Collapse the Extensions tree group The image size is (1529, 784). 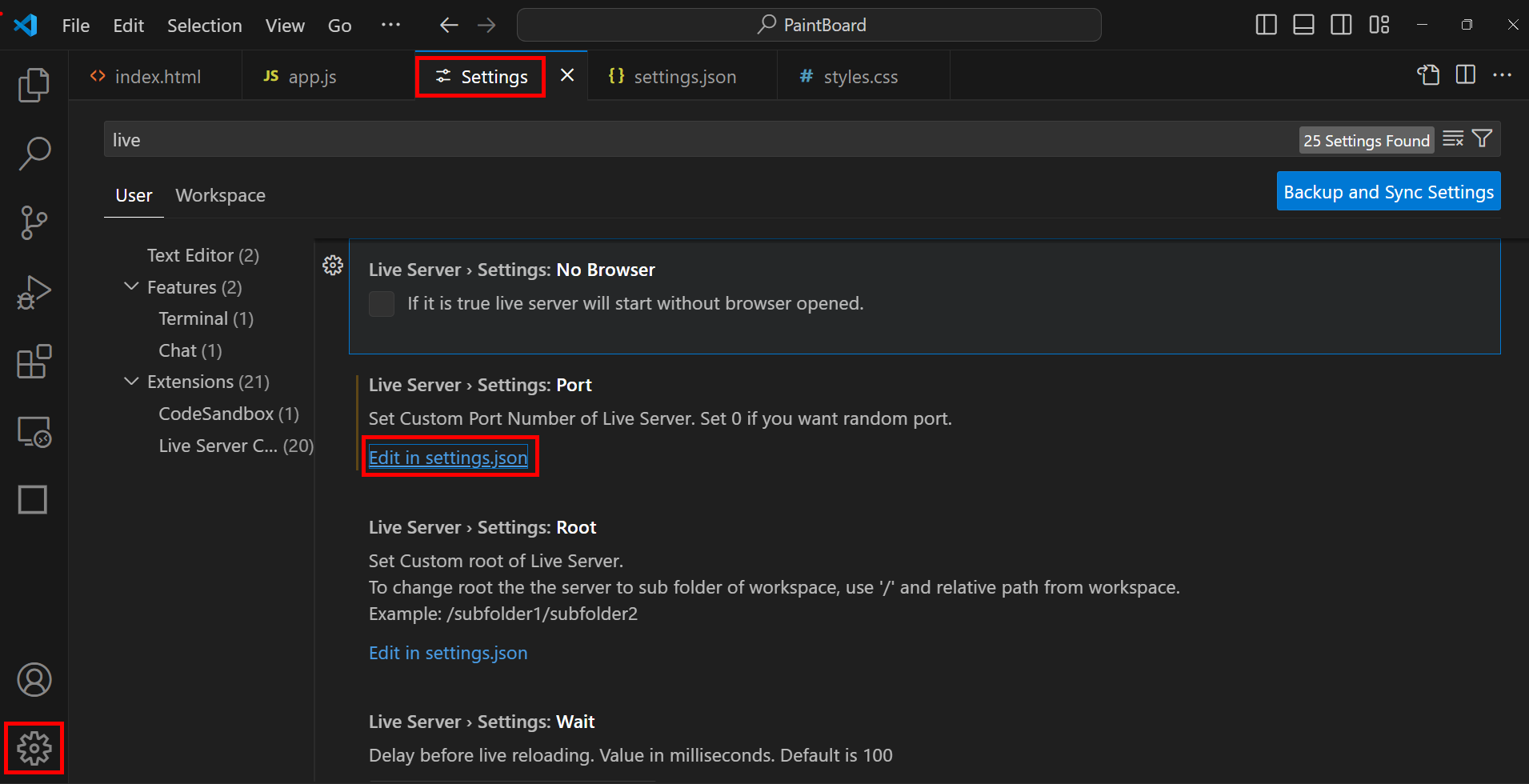(x=131, y=382)
